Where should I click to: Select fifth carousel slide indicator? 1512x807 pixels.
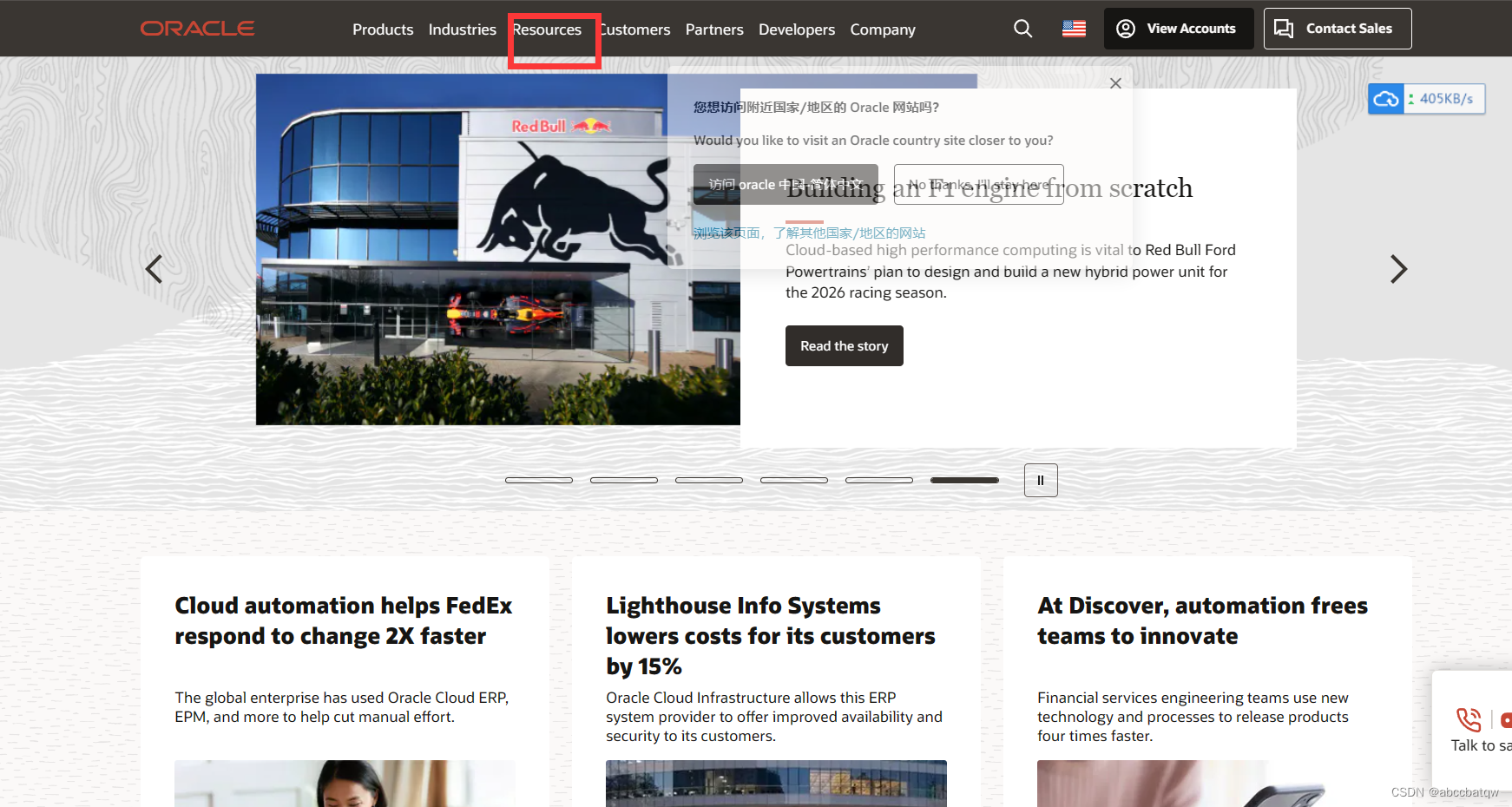(879, 480)
